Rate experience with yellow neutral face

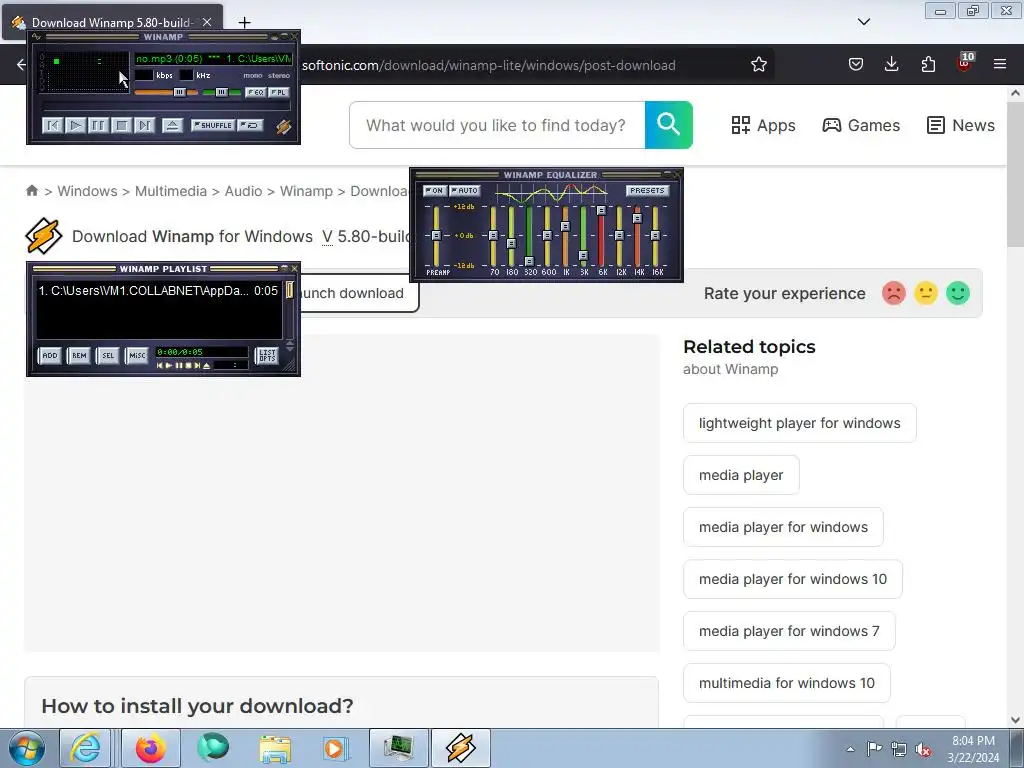click(926, 293)
